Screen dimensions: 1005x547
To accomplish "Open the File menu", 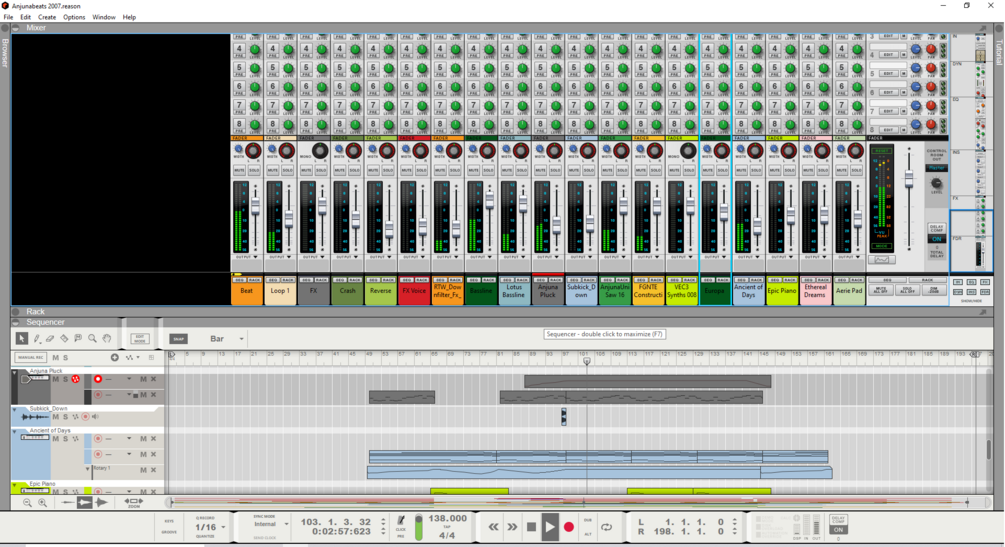I will coord(8,17).
